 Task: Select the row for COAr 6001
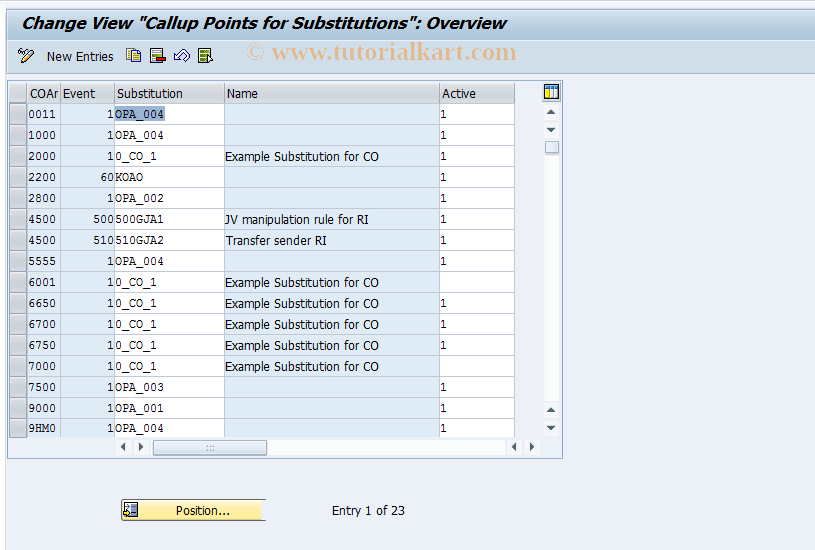click(18, 282)
